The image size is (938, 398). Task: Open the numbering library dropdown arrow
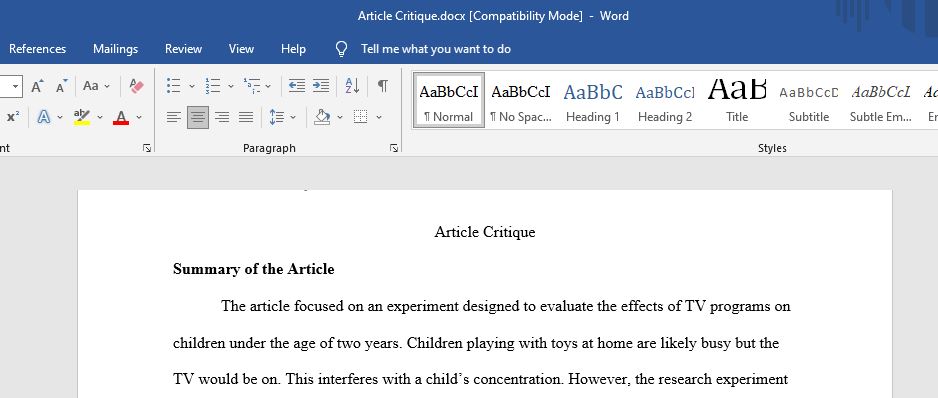[x=231, y=87]
